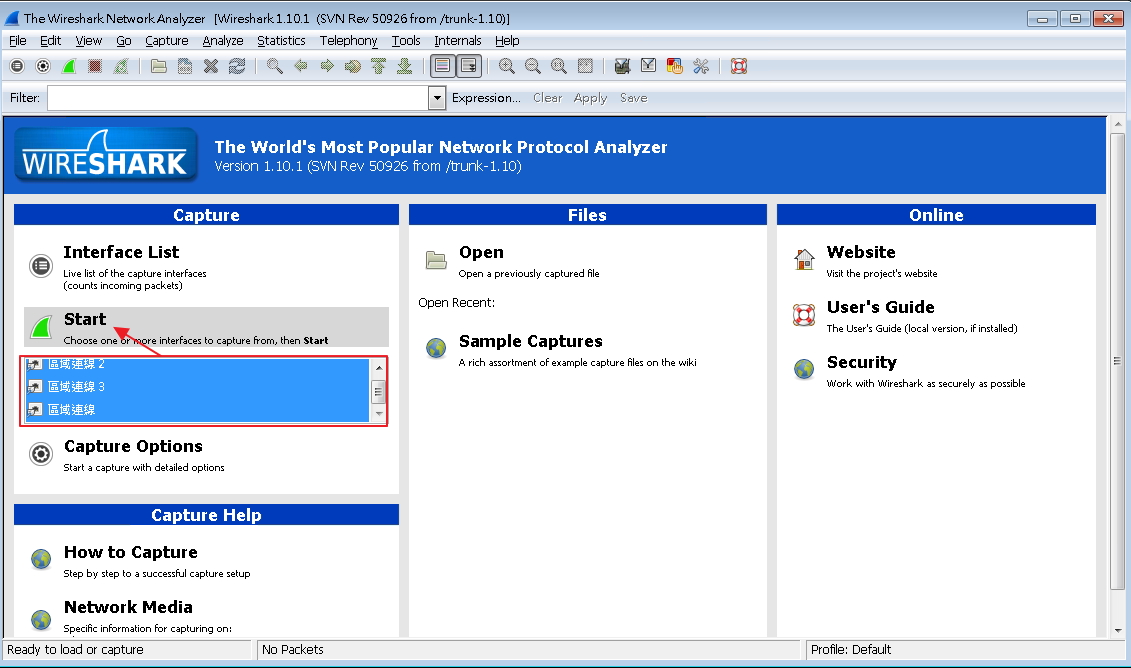Open Capture Options in Capture panel
Viewport: 1131px width, 668px height.
pos(133,447)
